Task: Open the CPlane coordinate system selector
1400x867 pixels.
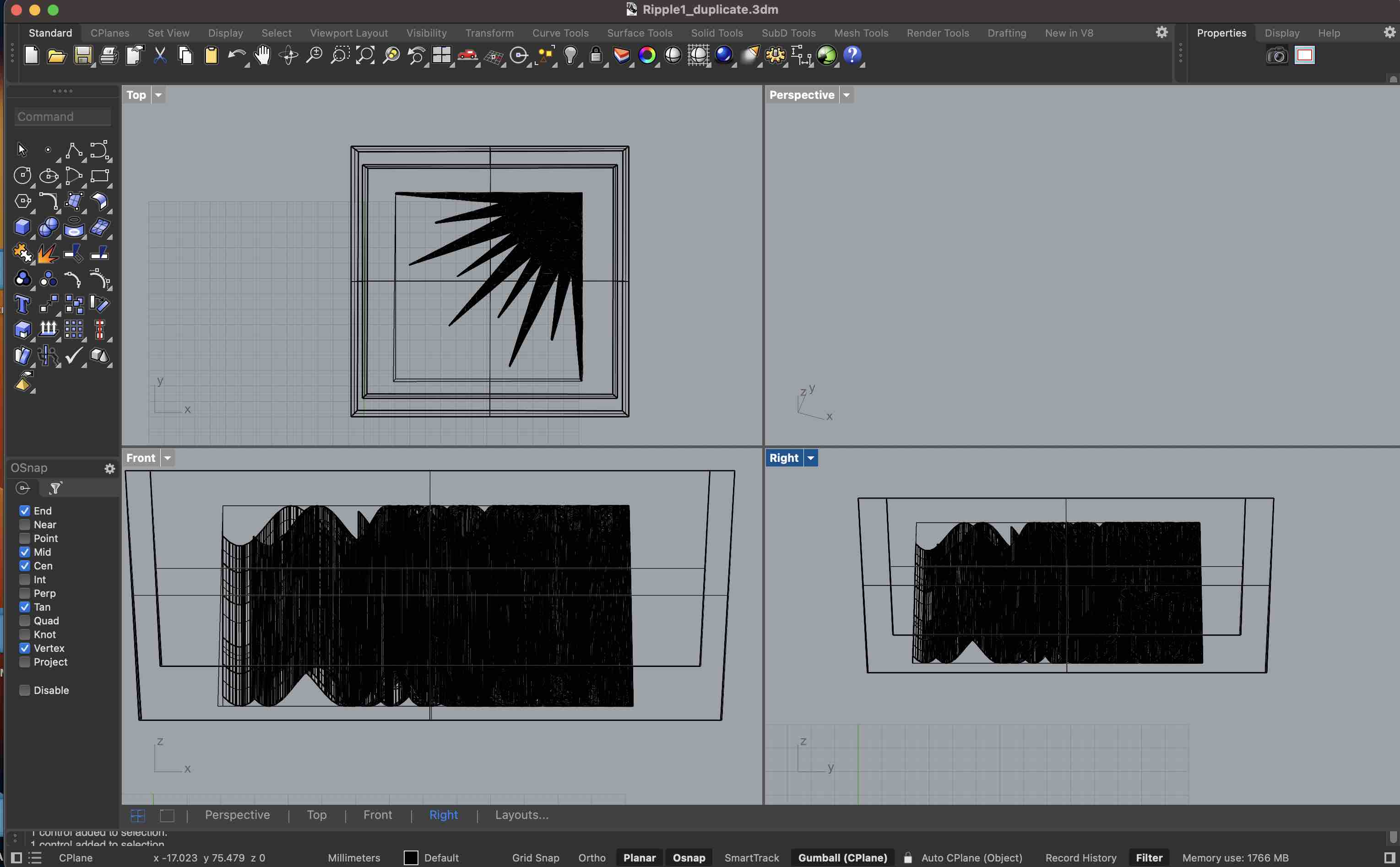Action: pyautogui.click(x=76, y=858)
